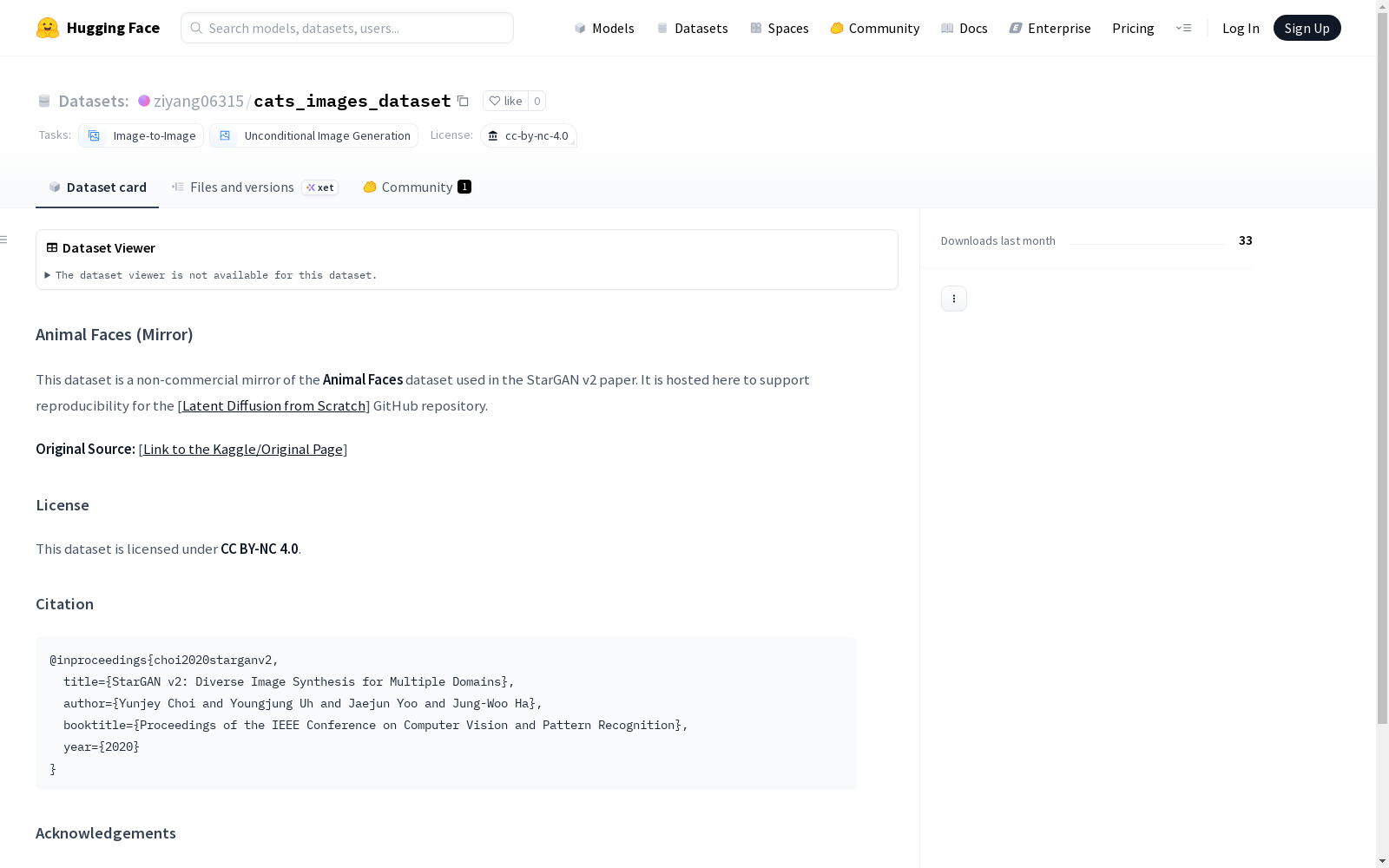Image resolution: width=1389 pixels, height=868 pixels.
Task: Copy the dataset name with the copy icon
Action: (464, 102)
